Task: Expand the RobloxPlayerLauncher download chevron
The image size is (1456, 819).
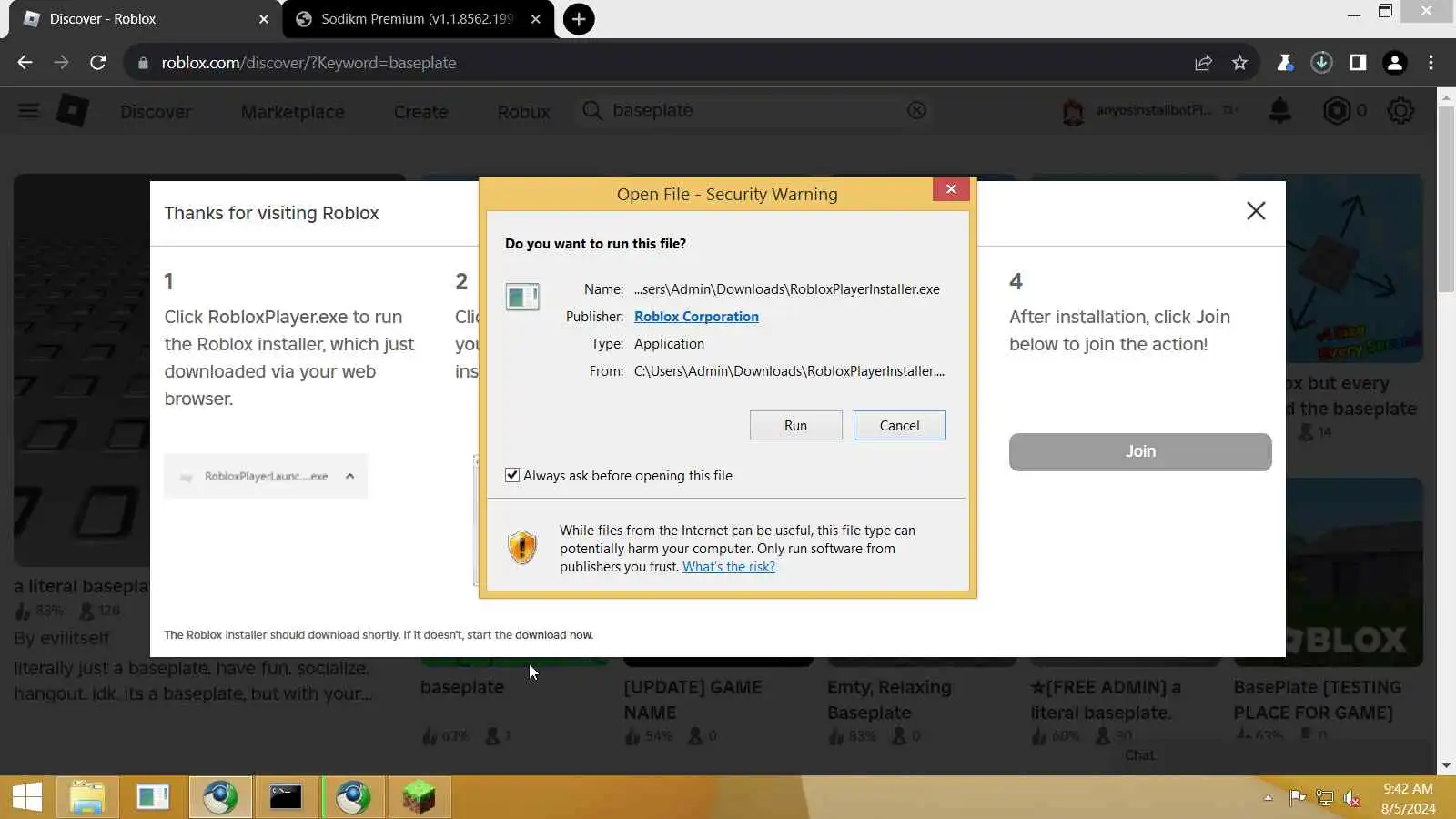Action: (349, 476)
